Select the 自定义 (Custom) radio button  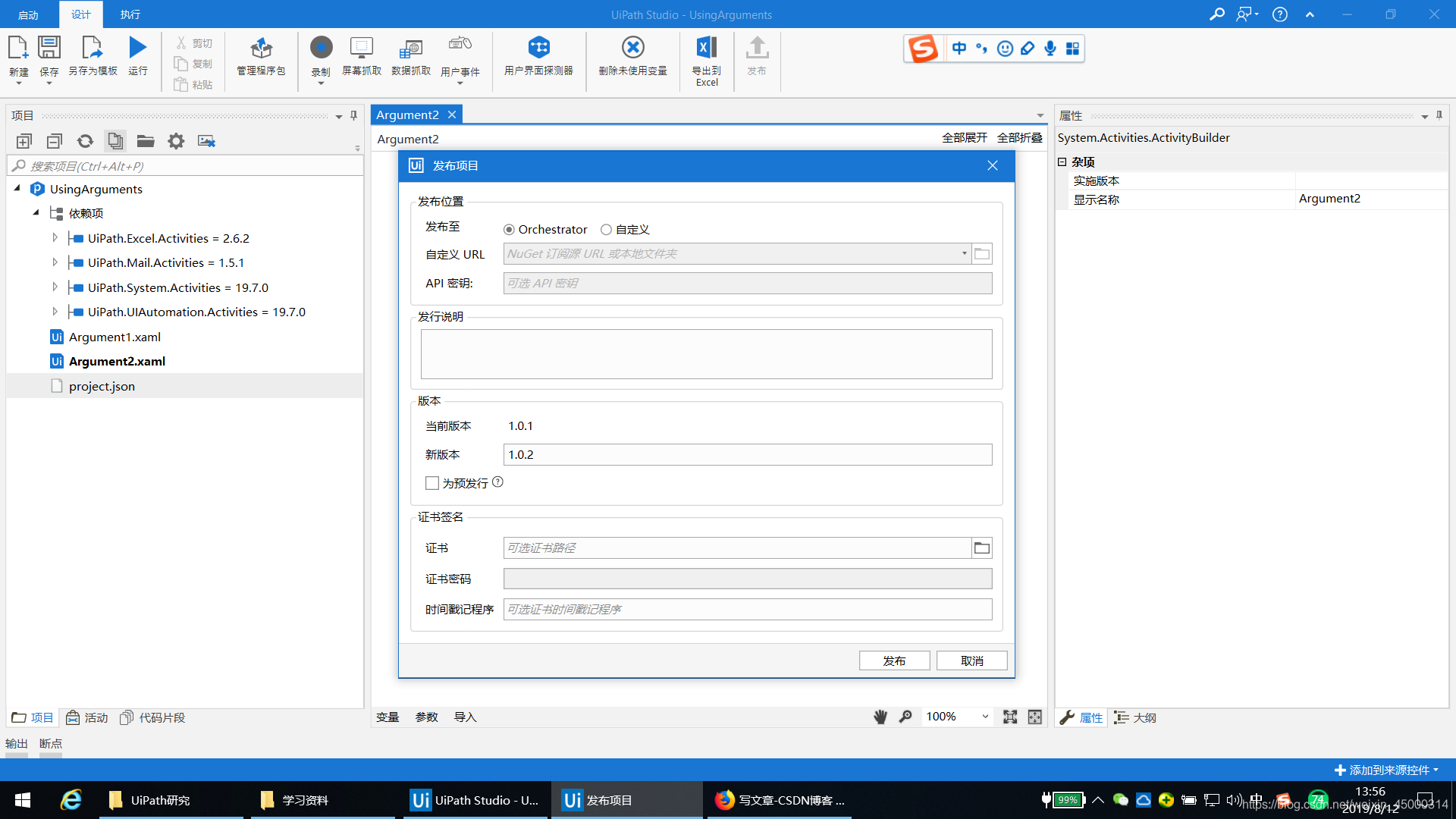(x=606, y=230)
